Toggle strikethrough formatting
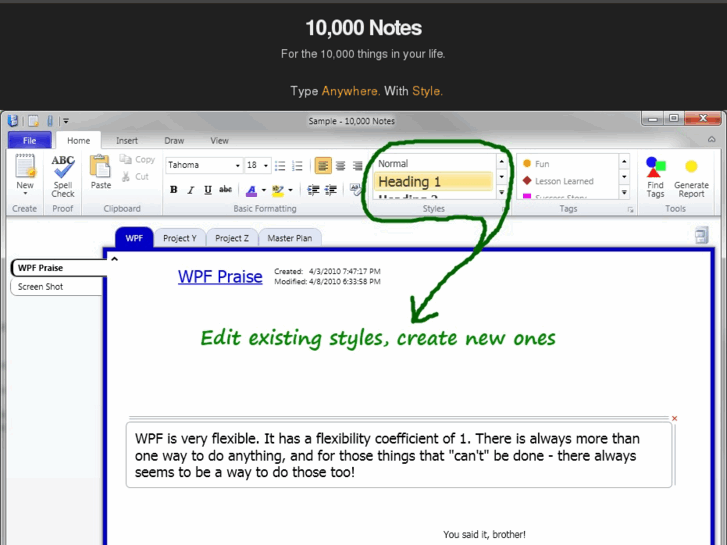The image size is (727, 545). pos(225,189)
